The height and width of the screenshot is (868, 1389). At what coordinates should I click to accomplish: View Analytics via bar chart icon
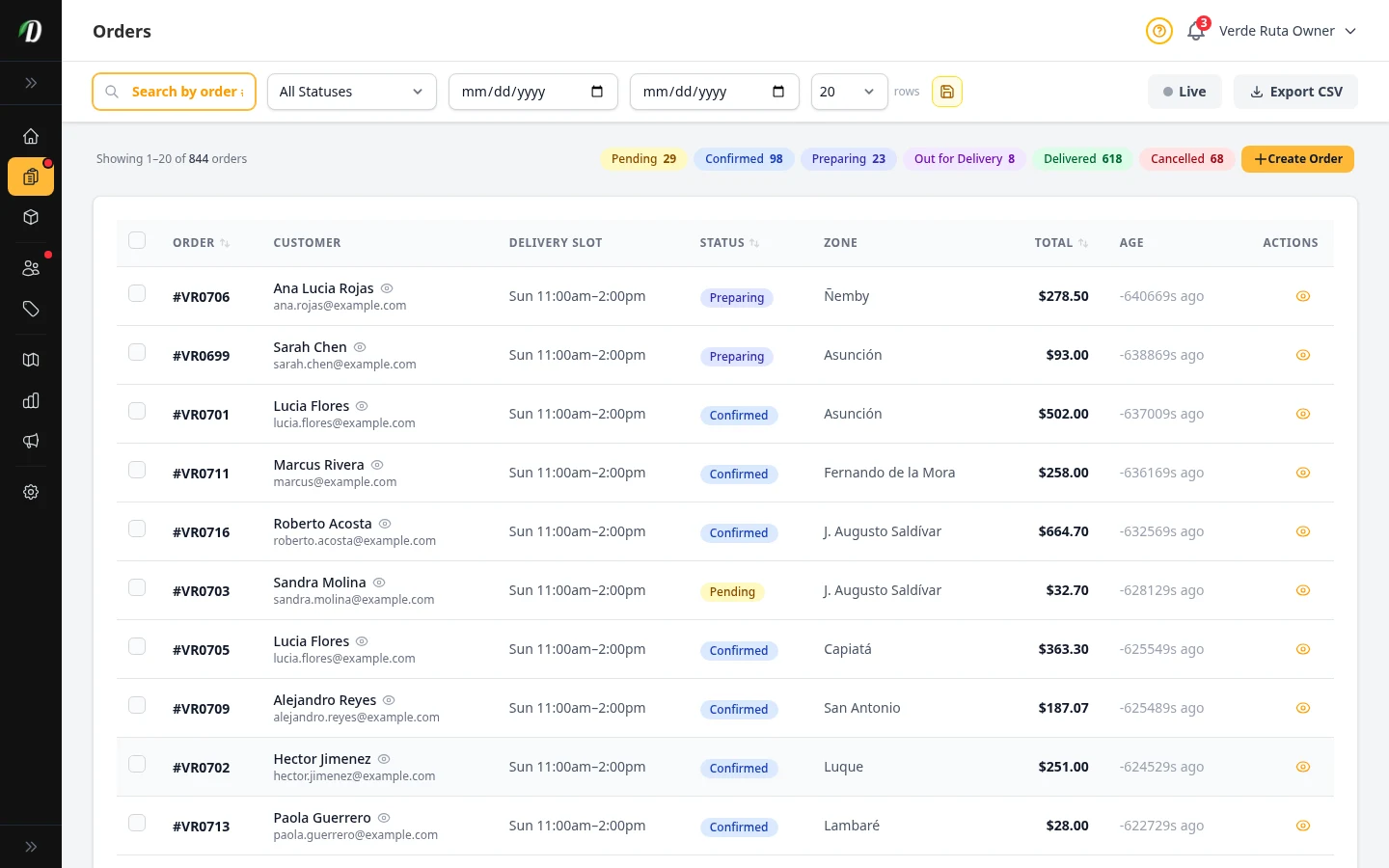(x=31, y=400)
